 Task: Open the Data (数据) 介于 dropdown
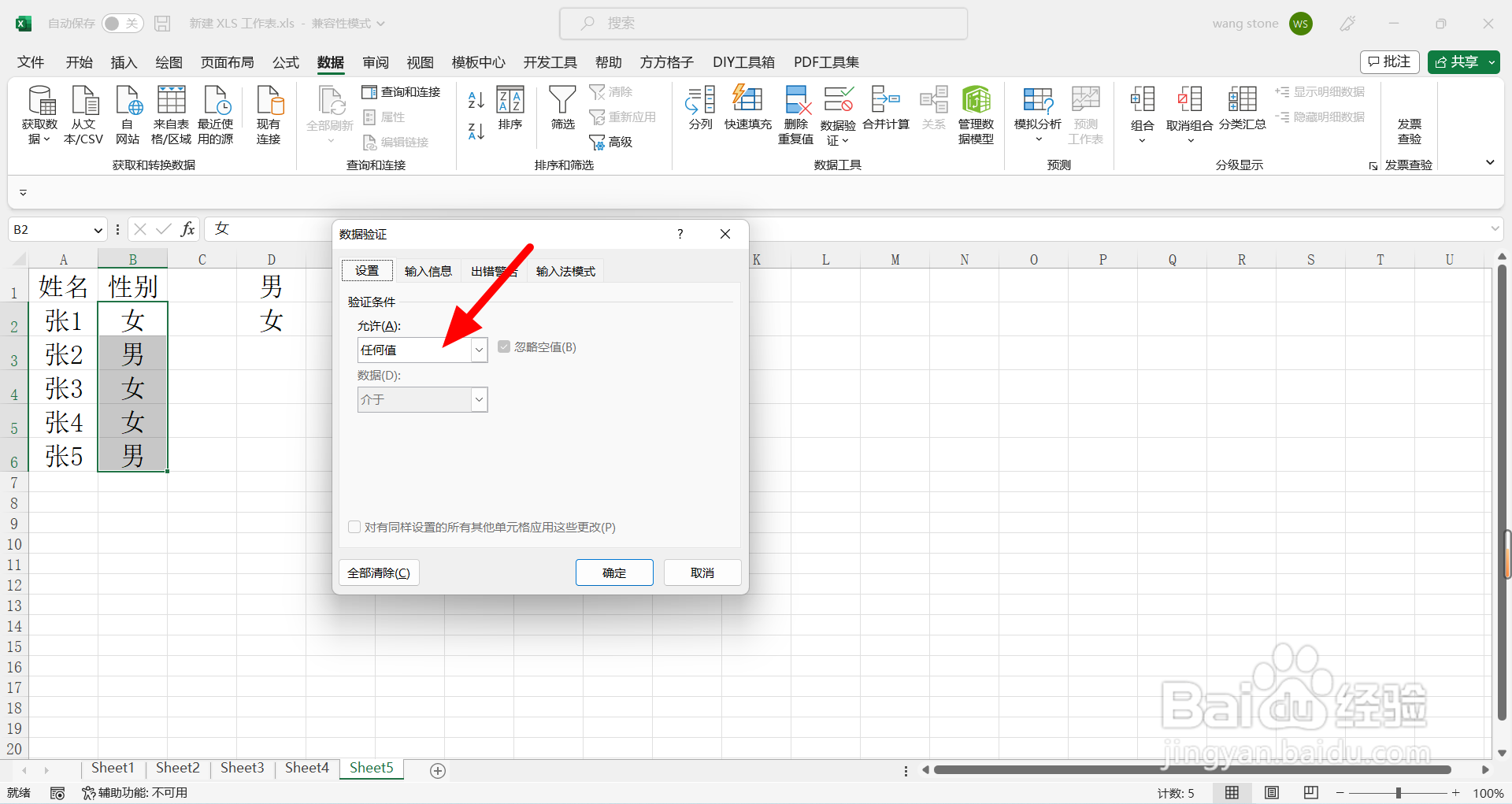pos(479,399)
